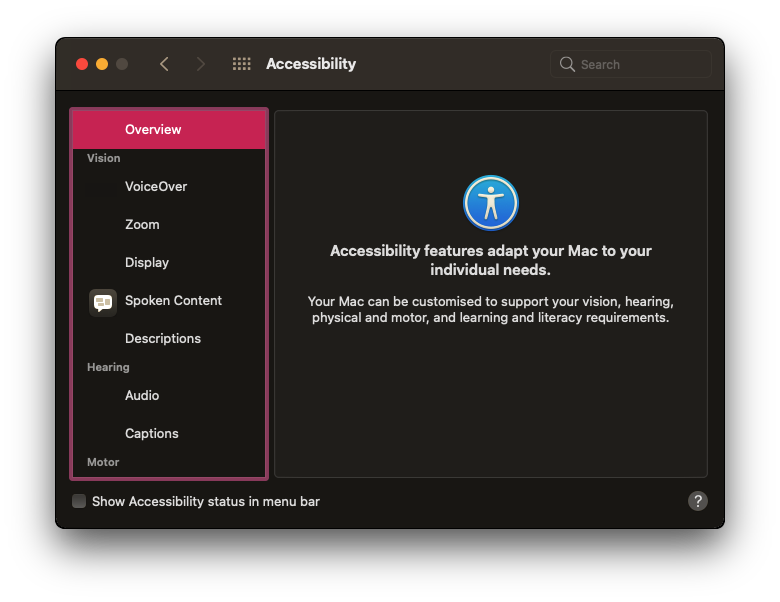Viewport: 780px width, 602px height.
Task: Click the Accessibility window title
Action: 311,64
